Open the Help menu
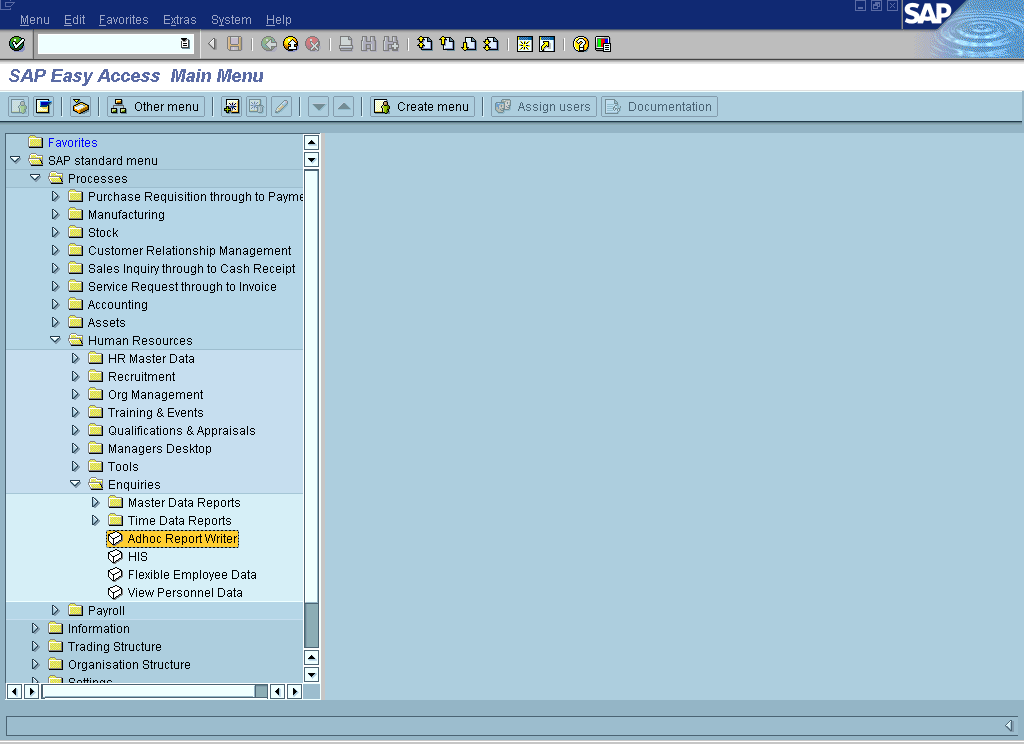This screenshot has width=1024, height=744. 279,20
